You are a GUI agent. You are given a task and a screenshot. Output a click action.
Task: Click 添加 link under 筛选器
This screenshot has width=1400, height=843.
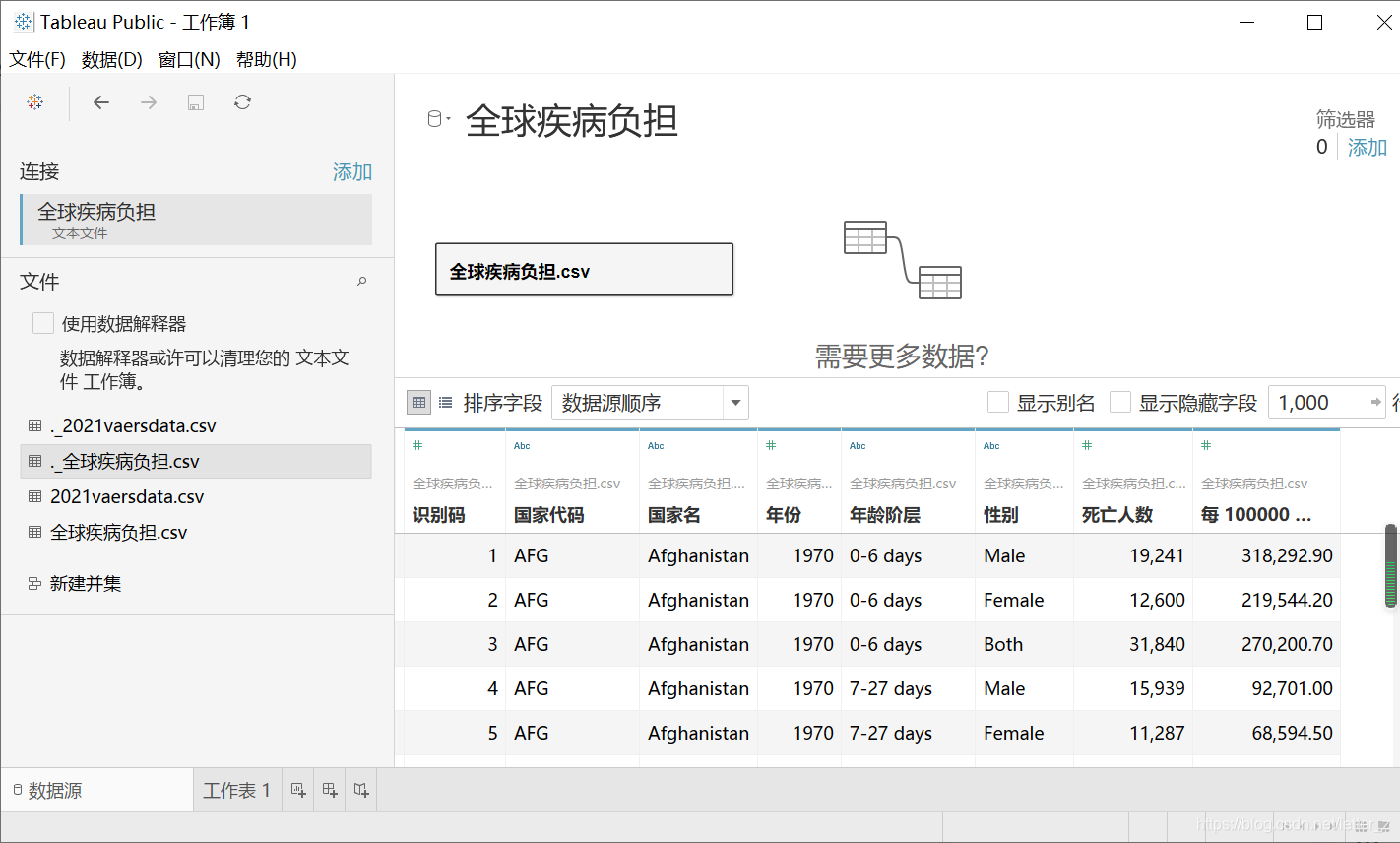(1368, 148)
